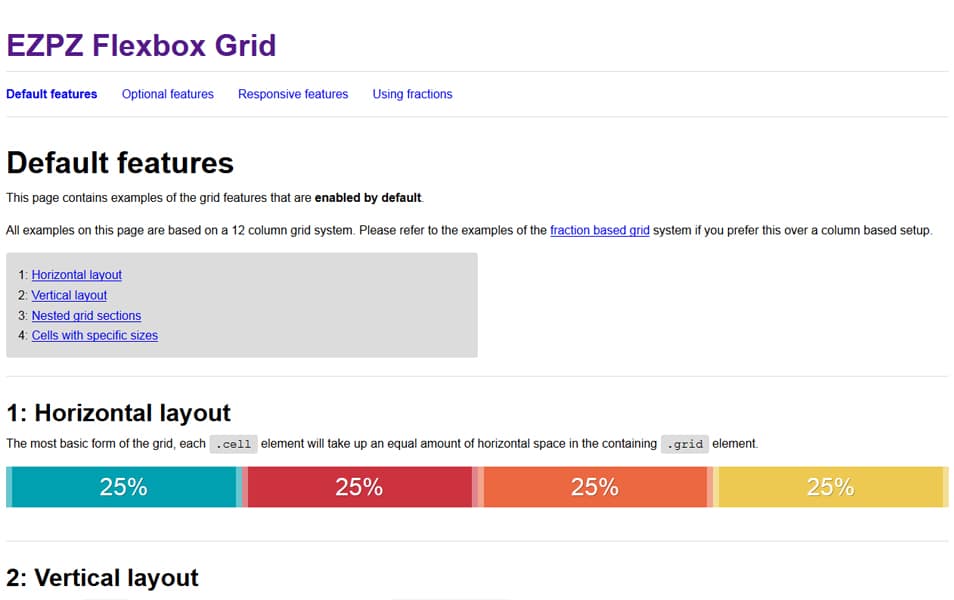Click the bold 'enabled by default' text
Viewport: 954px width, 600px height.
click(368, 198)
